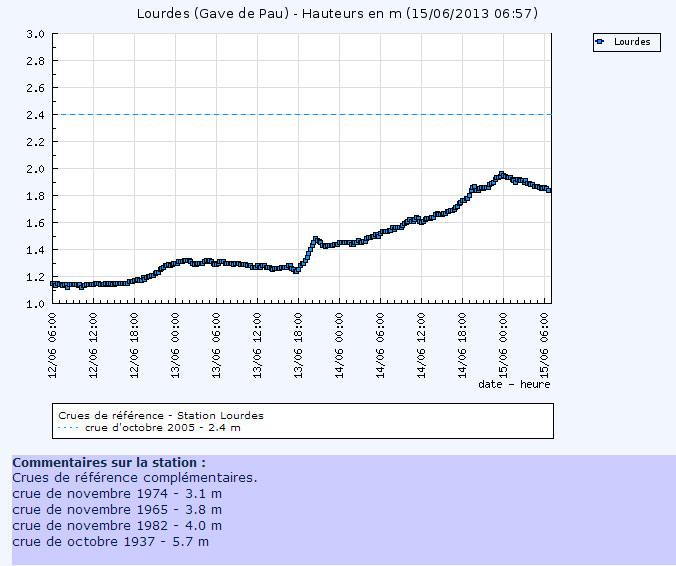Click the last data point on the curve
The image size is (676, 566).
click(548, 190)
